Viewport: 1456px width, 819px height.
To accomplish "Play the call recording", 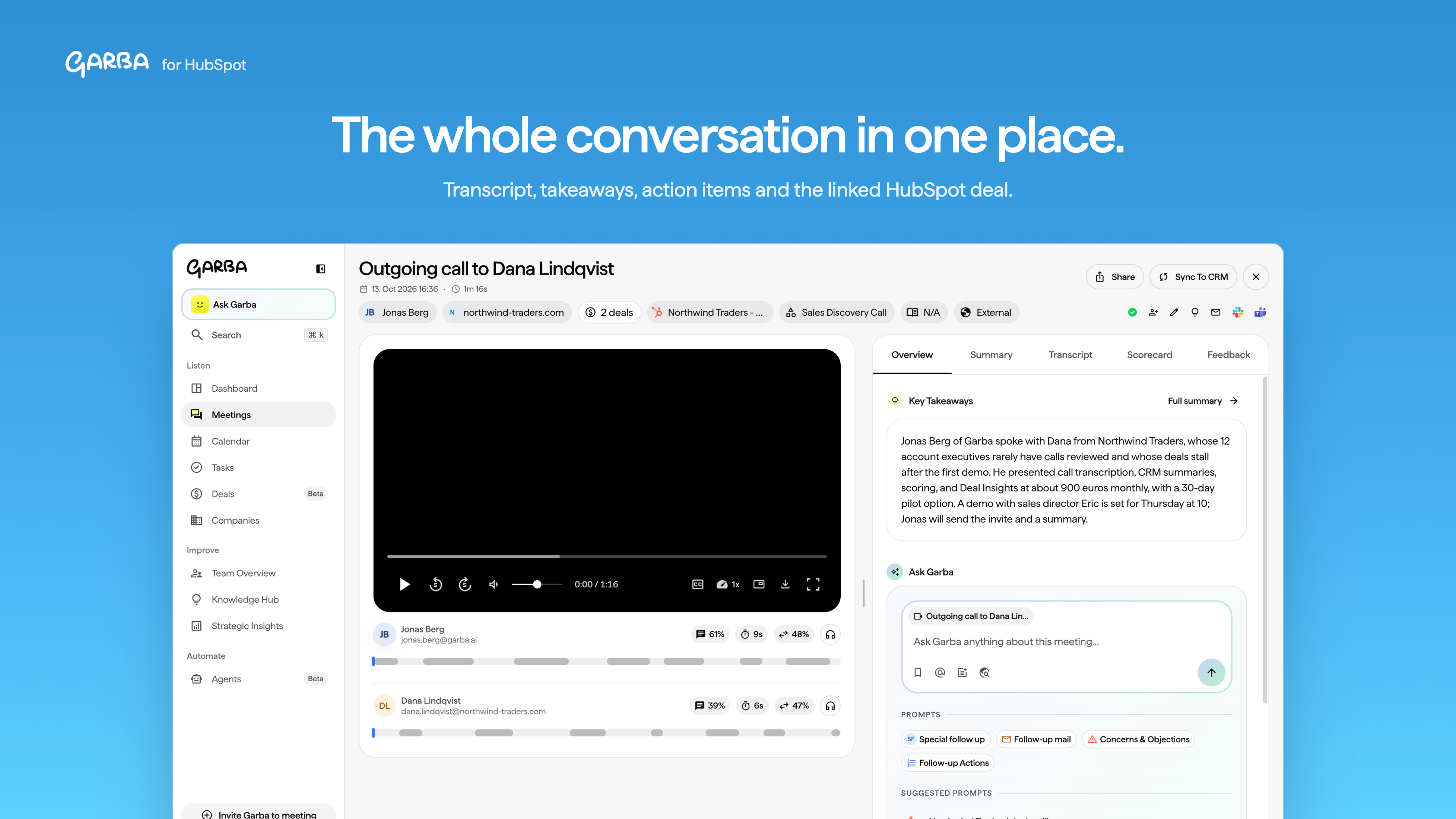I will 404,584.
